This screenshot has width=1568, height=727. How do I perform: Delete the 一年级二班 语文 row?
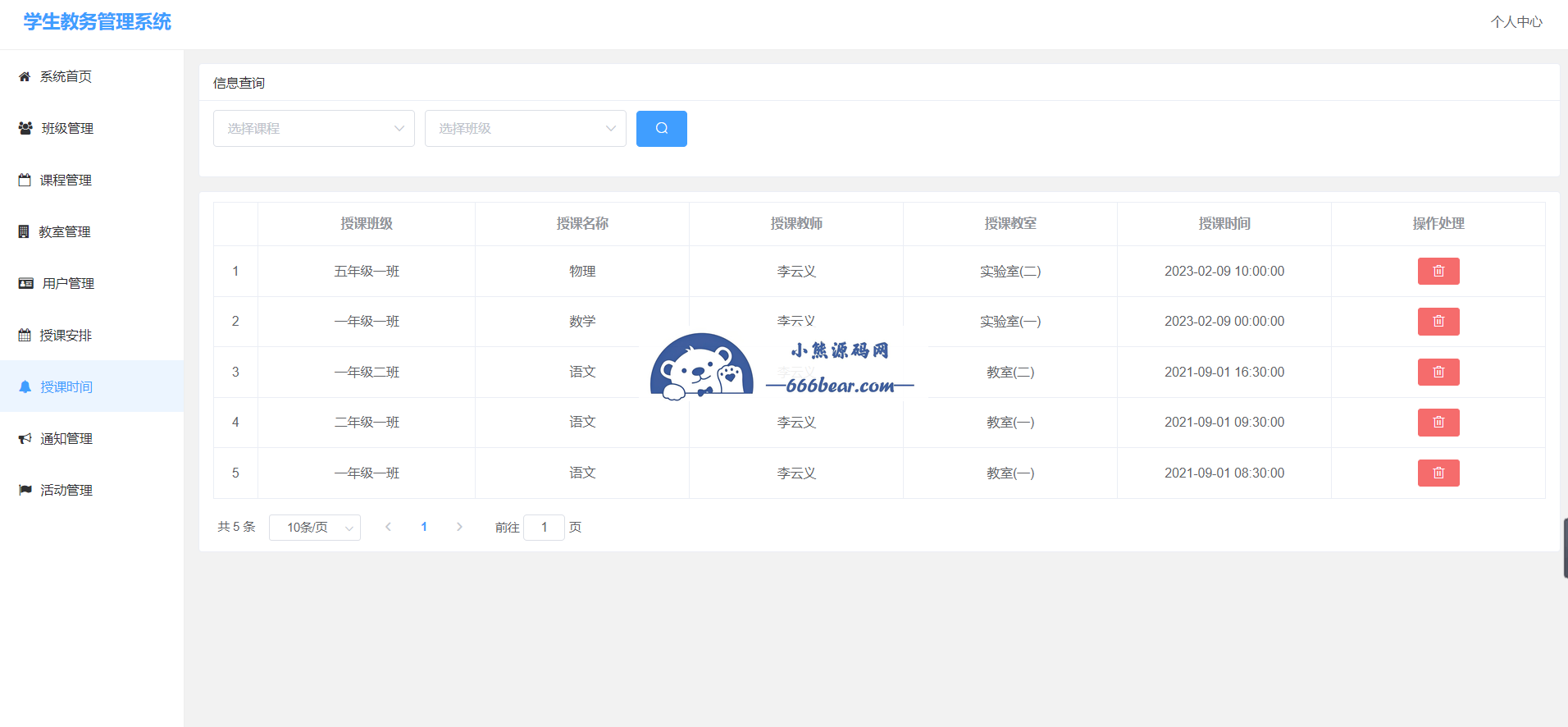coord(1438,373)
